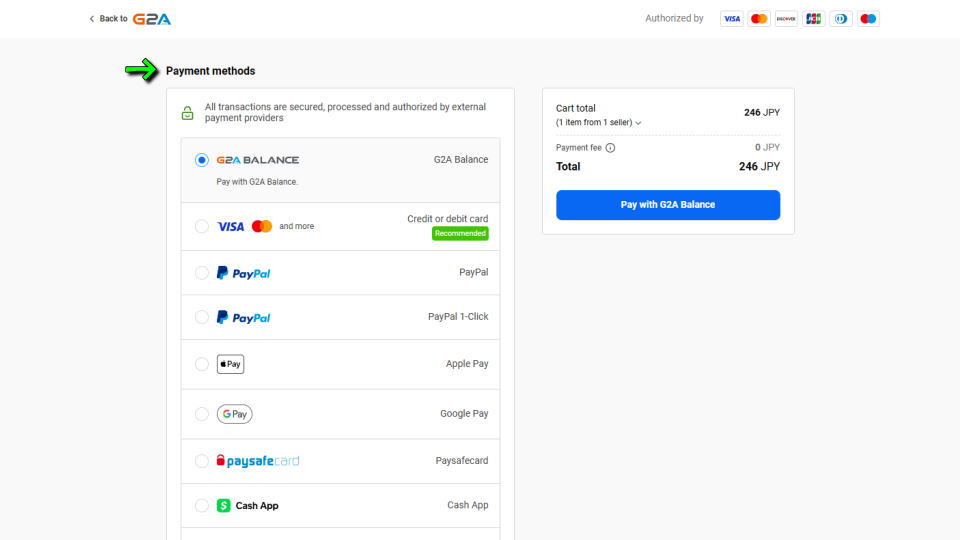Click the JCB badge in header

[814, 19]
